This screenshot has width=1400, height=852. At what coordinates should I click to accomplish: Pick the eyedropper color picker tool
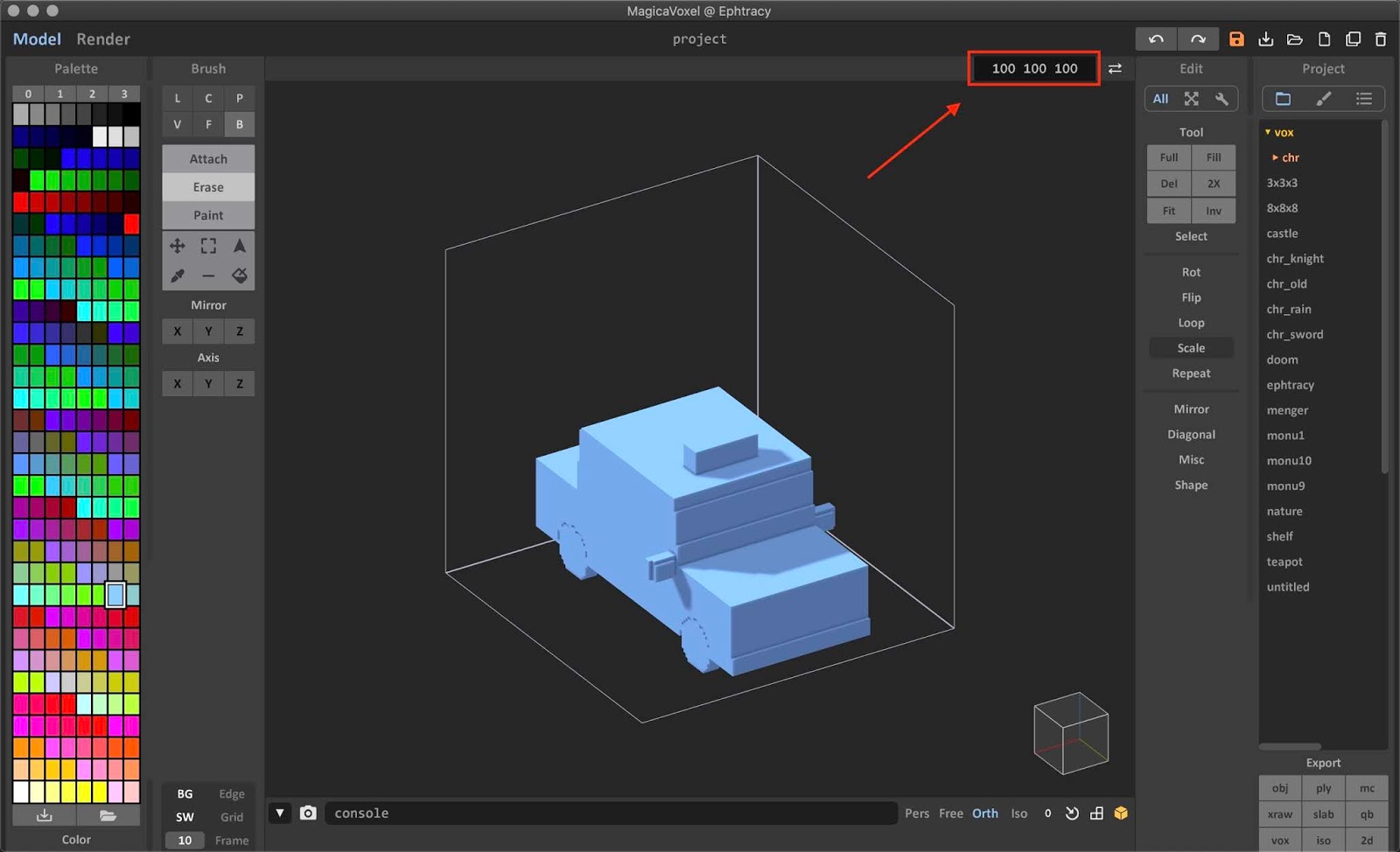[178, 276]
